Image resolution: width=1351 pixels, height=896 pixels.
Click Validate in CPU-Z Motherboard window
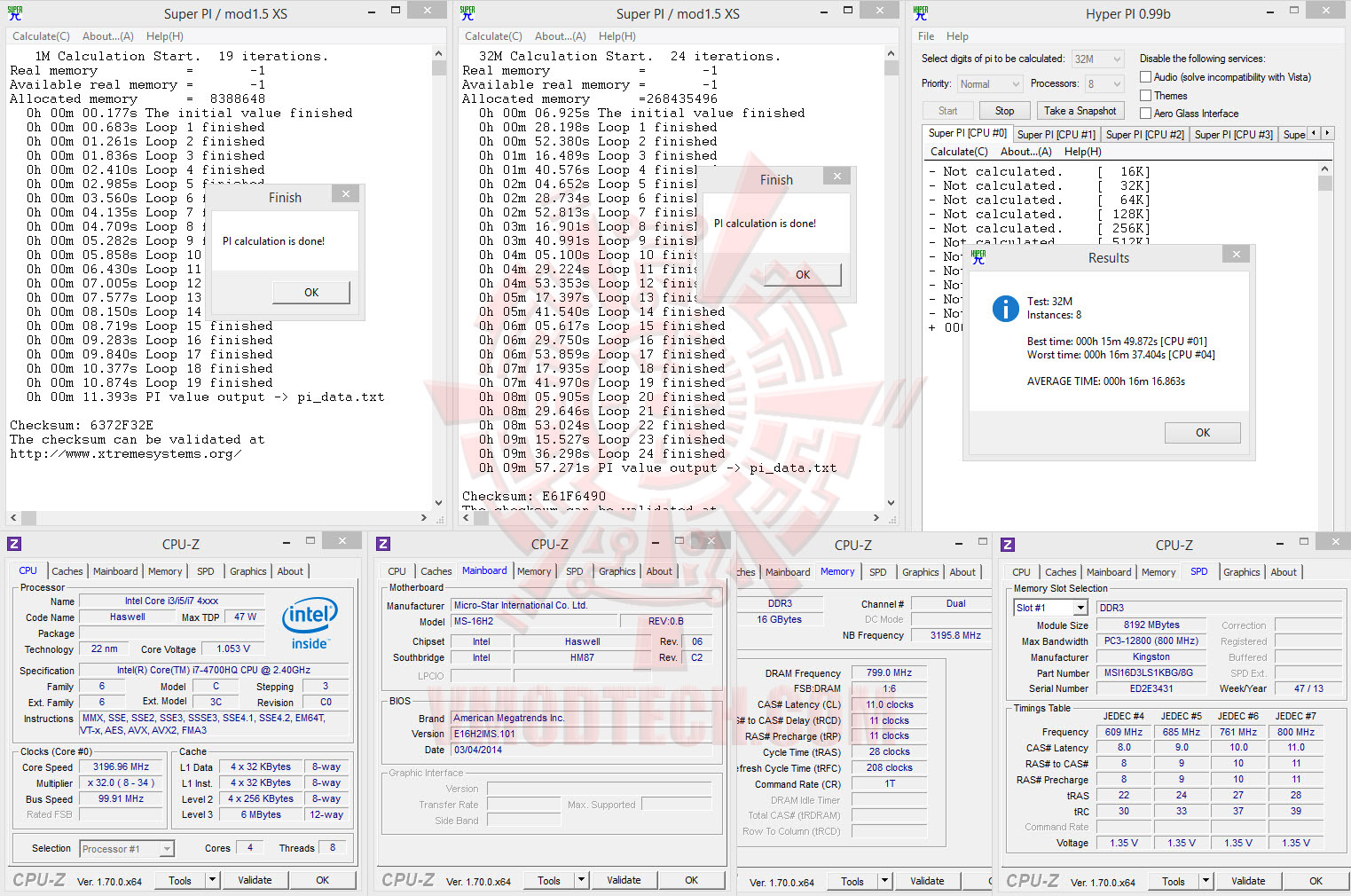pyautogui.click(x=624, y=880)
